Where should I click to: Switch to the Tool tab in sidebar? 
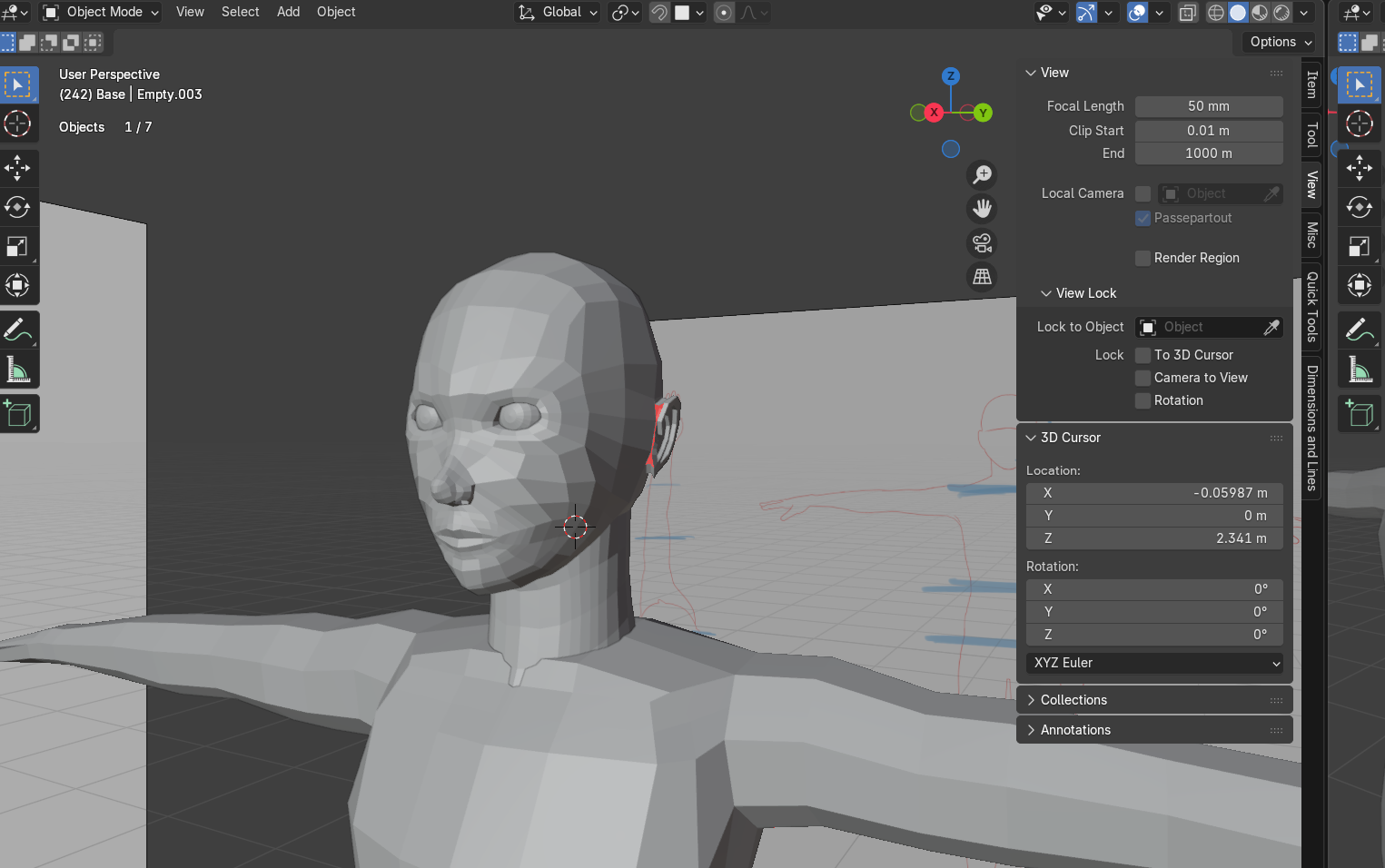click(x=1311, y=134)
